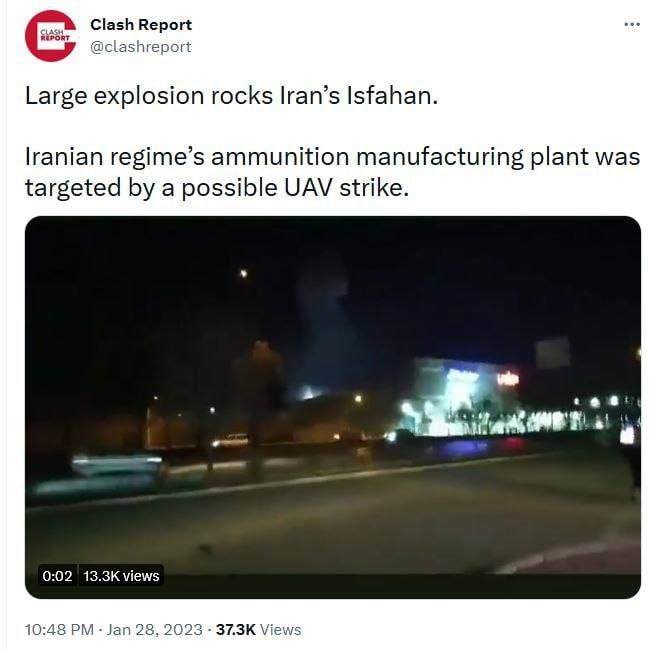Click the 0:02 video duration badge

57,575
